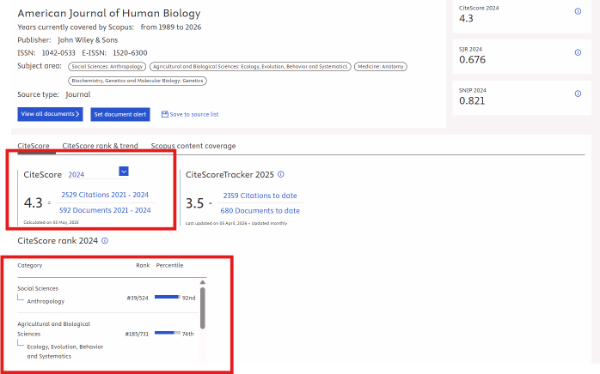Open 2529 Citations 2021 - 2024 link
The height and width of the screenshot is (374, 600).
point(105,194)
